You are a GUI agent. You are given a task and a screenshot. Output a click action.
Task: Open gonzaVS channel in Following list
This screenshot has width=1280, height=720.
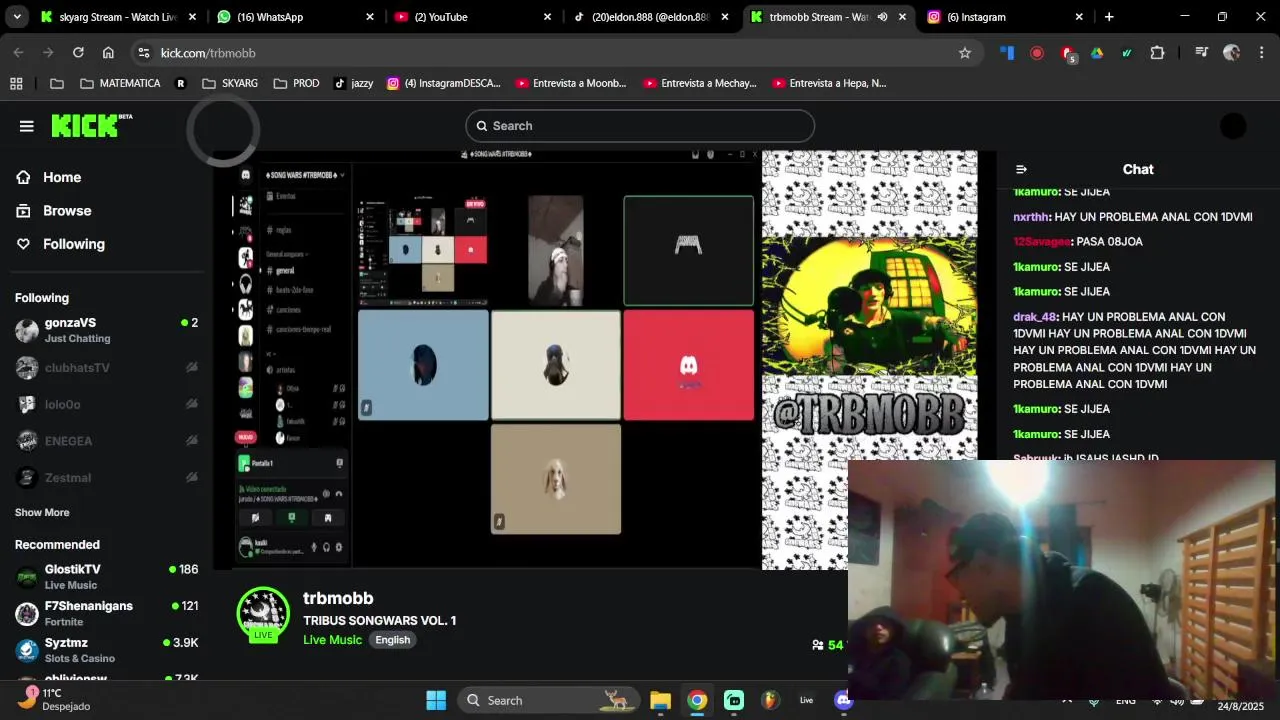click(106, 330)
